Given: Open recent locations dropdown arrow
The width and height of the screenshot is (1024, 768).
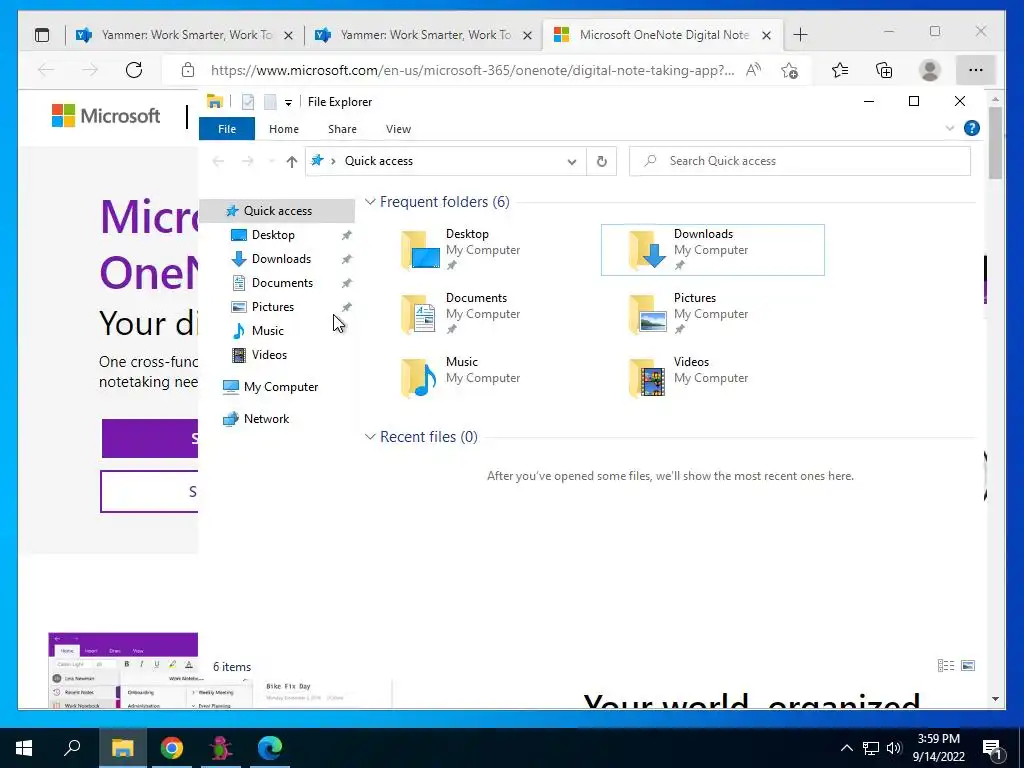Looking at the screenshot, I should 271,161.
